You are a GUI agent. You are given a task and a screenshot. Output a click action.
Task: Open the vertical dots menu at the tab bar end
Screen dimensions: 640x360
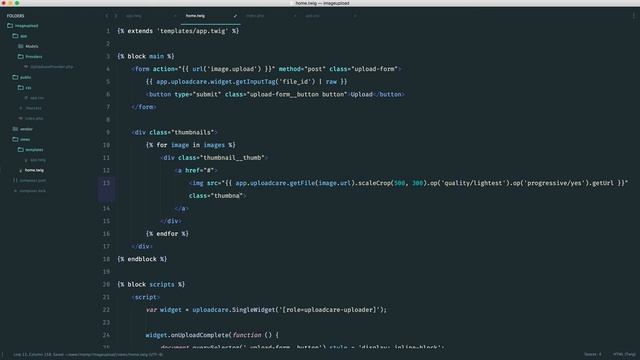(633, 16)
